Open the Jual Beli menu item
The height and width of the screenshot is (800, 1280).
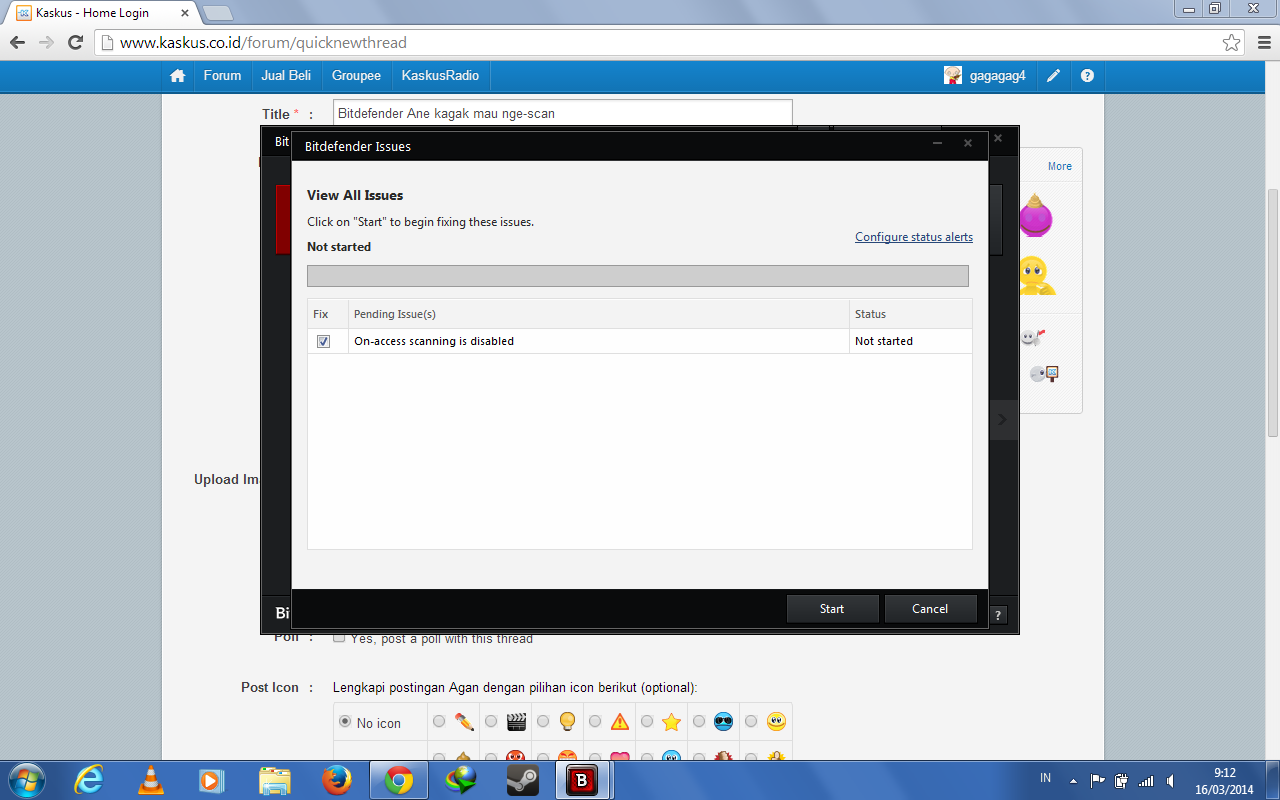(286, 76)
